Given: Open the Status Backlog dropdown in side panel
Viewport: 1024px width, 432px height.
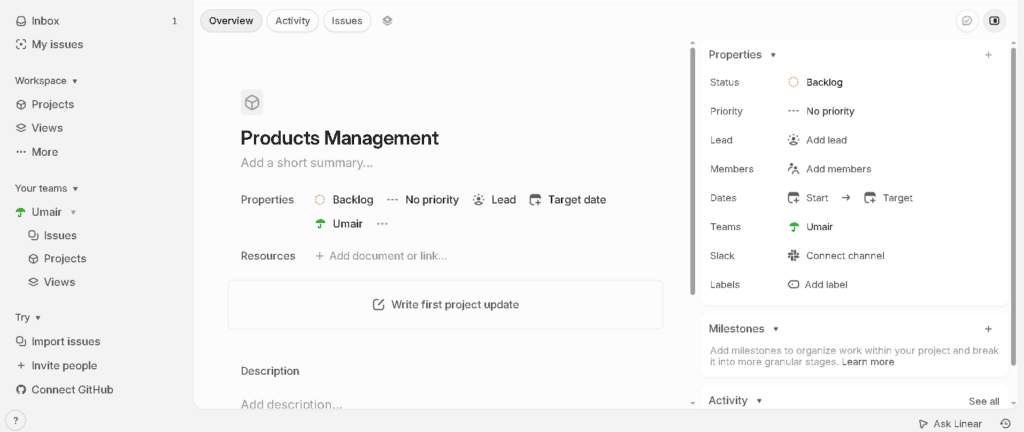Looking at the screenshot, I should coord(815,82).
